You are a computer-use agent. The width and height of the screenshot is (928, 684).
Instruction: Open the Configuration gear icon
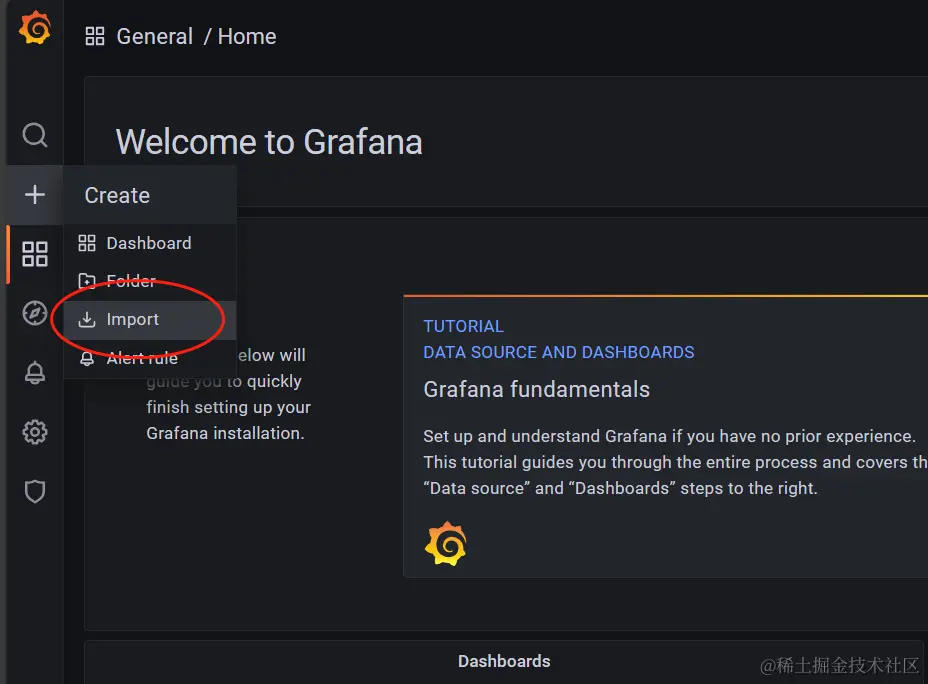coord(35,432)
